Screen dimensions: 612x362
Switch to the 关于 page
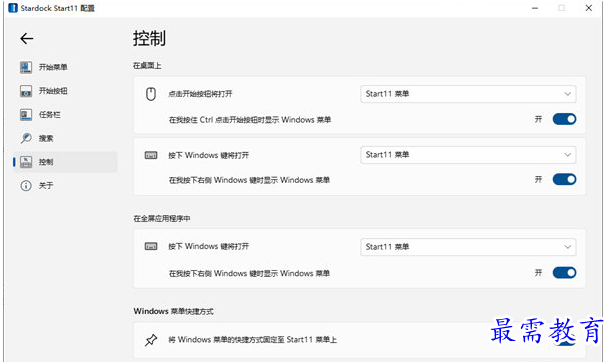(x=65, y=185)
